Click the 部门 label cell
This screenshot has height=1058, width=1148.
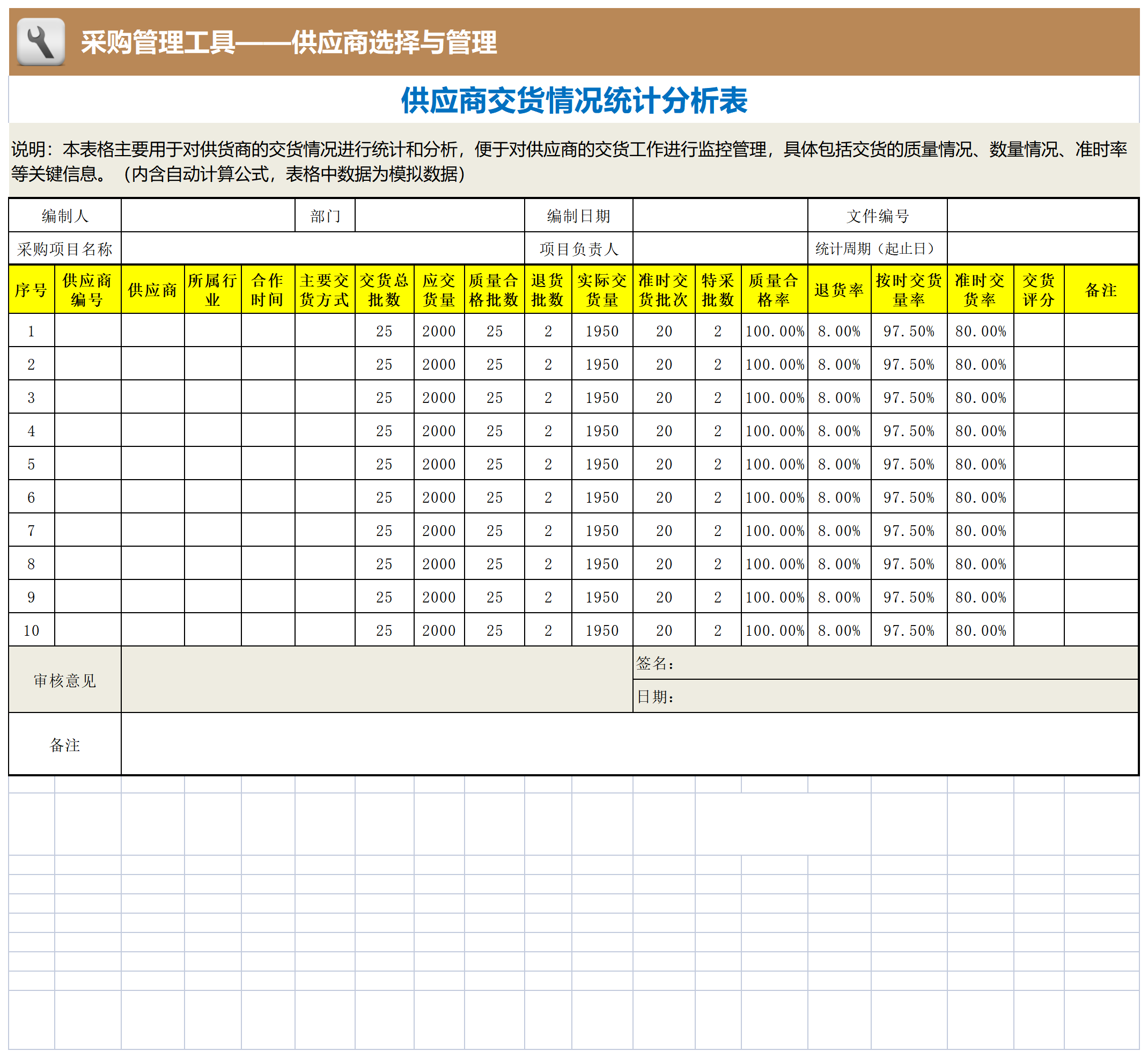click(x=325, y=216)
